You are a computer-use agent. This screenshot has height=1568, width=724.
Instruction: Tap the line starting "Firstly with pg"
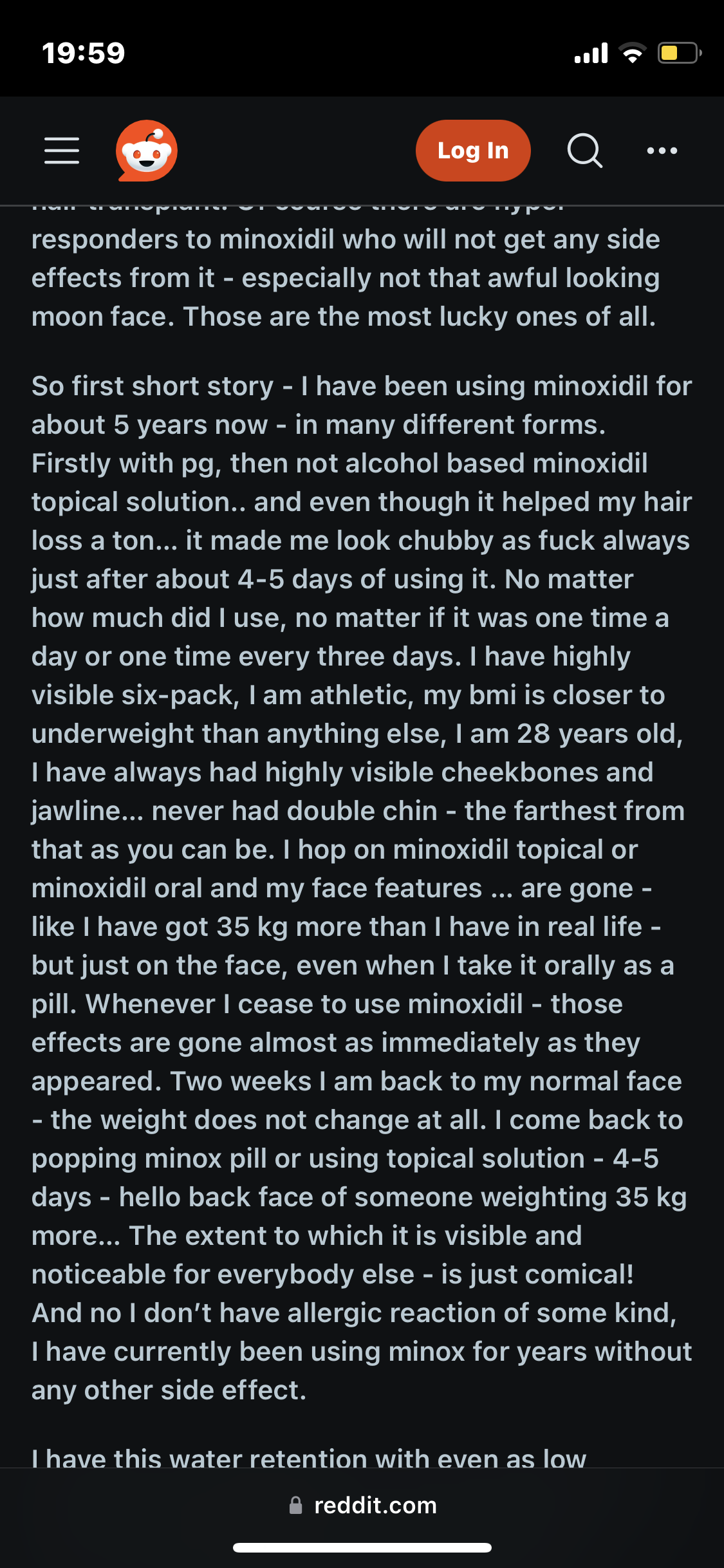point(340,463)
